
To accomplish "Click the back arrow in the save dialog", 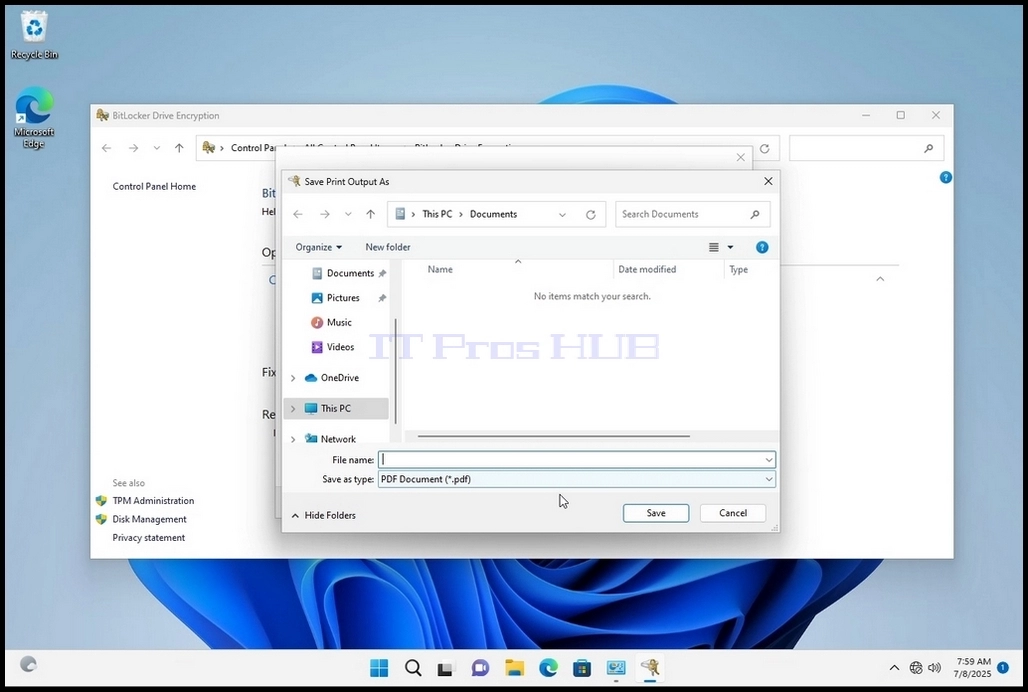I will (x=298, y=214).
